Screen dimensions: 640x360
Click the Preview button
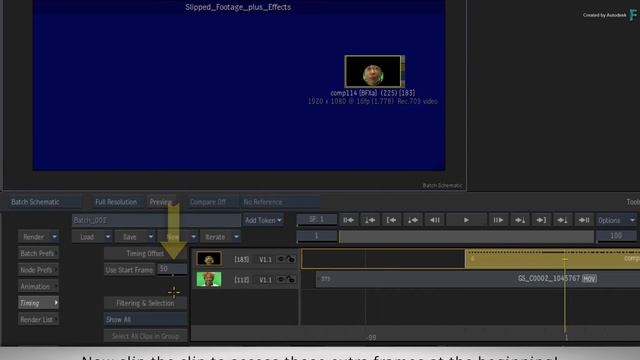[x=161, y=202]
